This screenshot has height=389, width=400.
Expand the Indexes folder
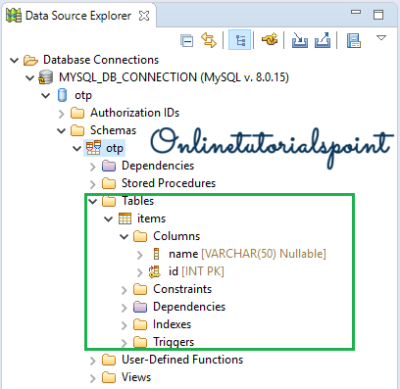[124, 325]
